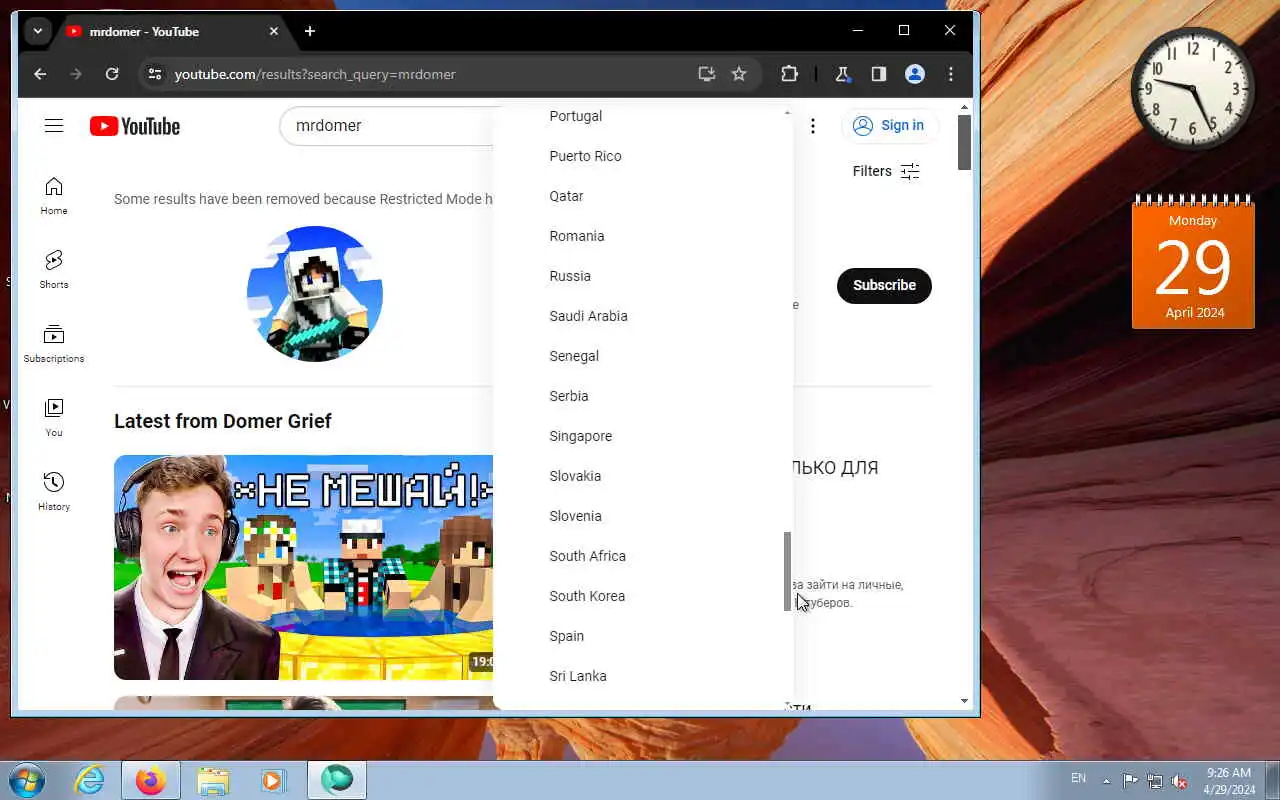Open the You section in sidebar
Image resolution: width=1280 pixels, height=800 pixels.
[54, 418]
